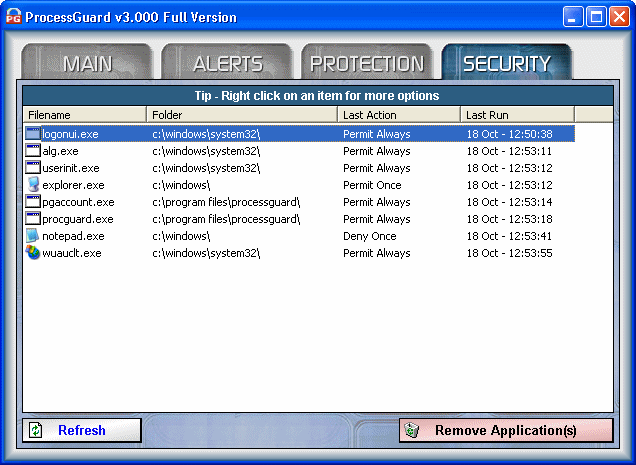Select the notepad.exe filename
The height and width of the screenshot is (465, 636).
point(73,236)
